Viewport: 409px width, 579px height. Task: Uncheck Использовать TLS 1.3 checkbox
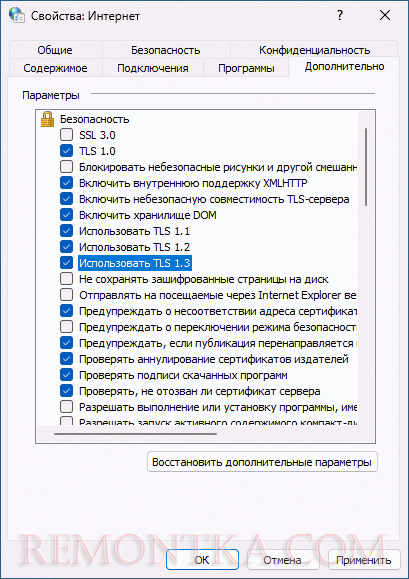coord(66,263)
